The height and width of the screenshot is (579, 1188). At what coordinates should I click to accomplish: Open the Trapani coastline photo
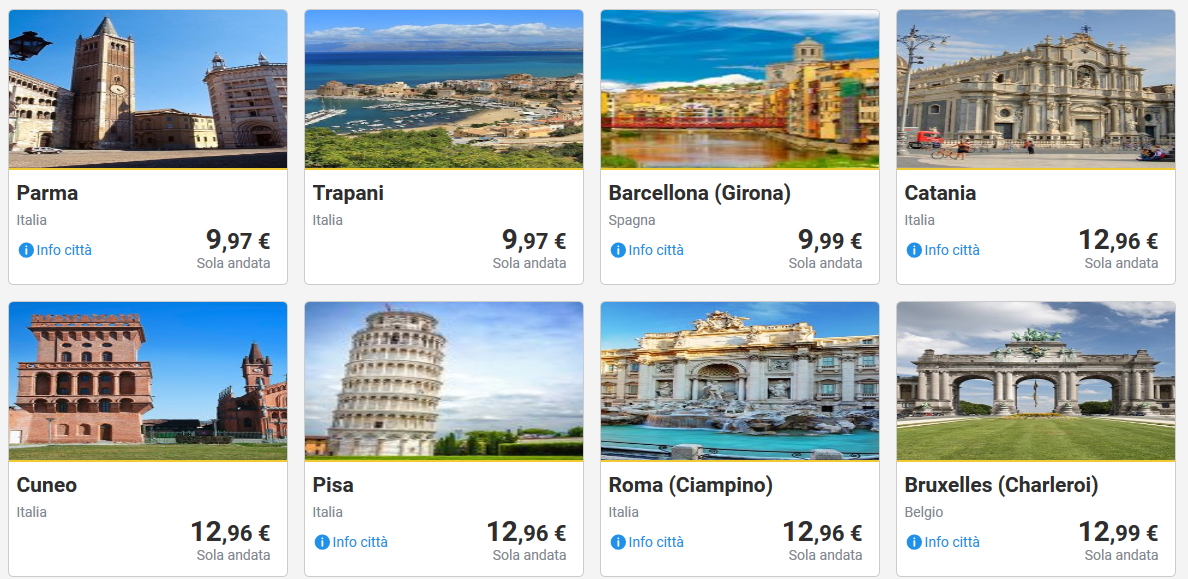[x=444, y=89]
